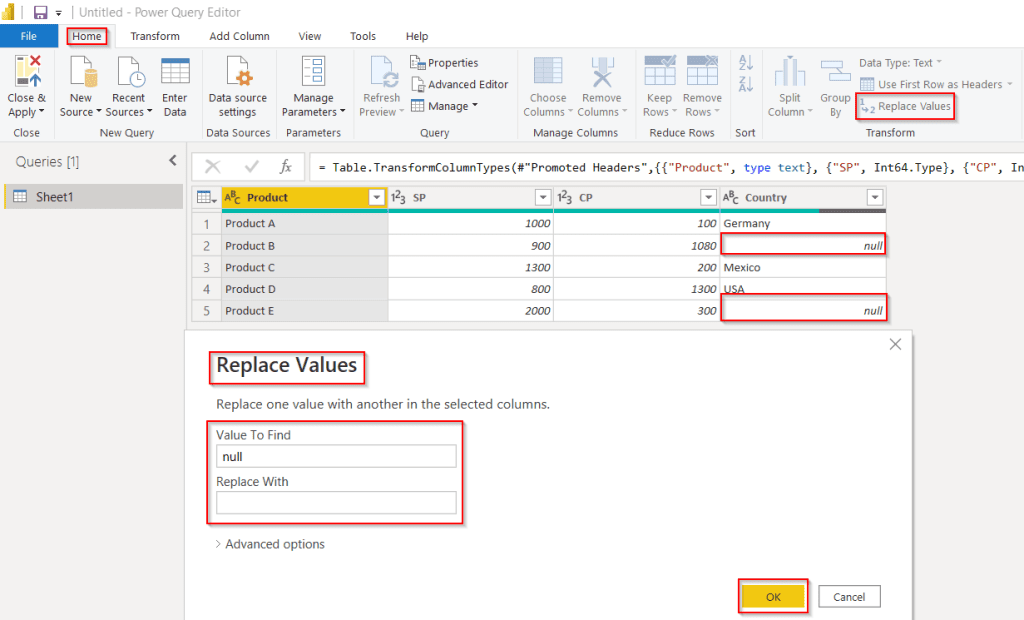Click the Group By icon

(x=835, y=71)
